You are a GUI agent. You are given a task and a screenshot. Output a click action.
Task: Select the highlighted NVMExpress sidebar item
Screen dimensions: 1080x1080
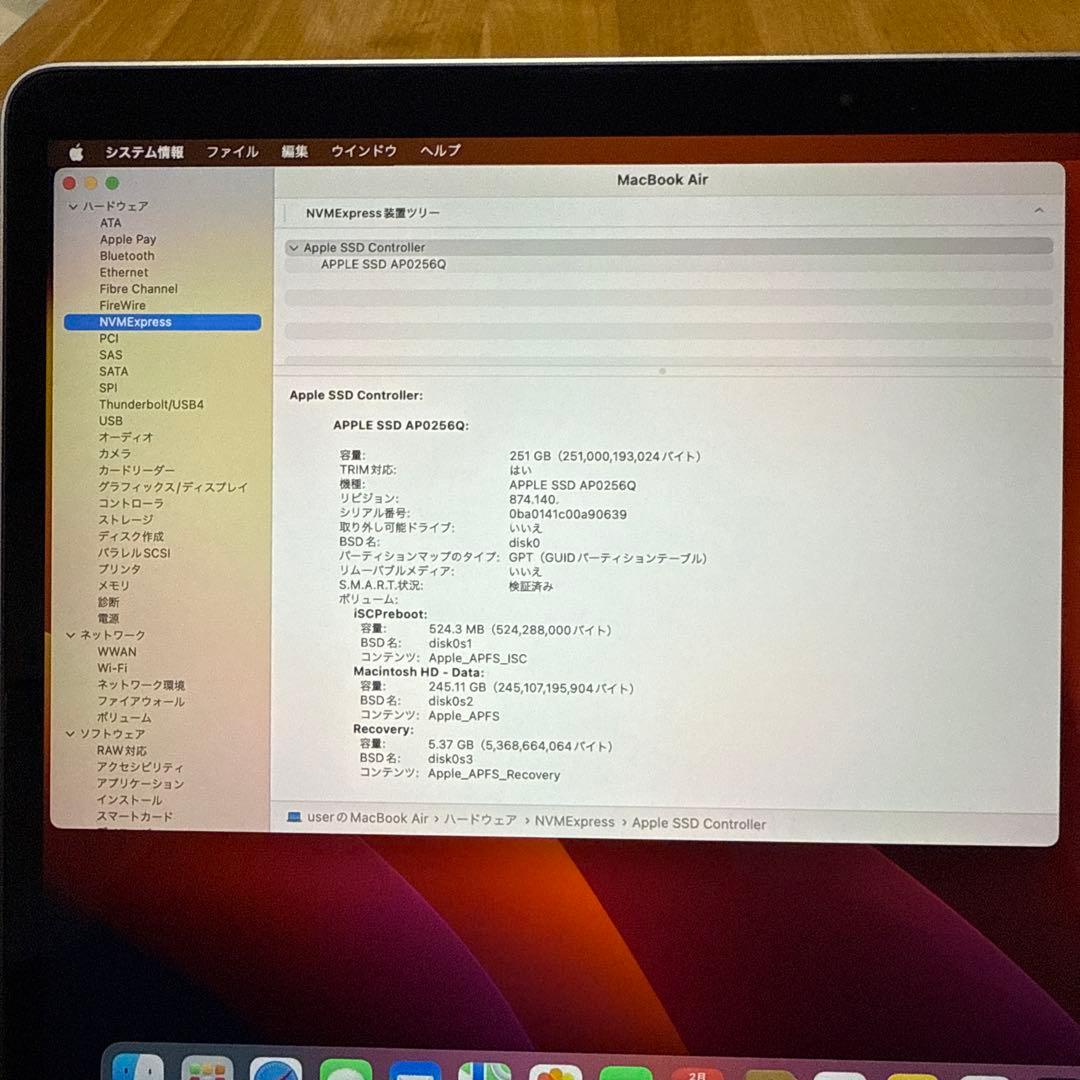163,322
